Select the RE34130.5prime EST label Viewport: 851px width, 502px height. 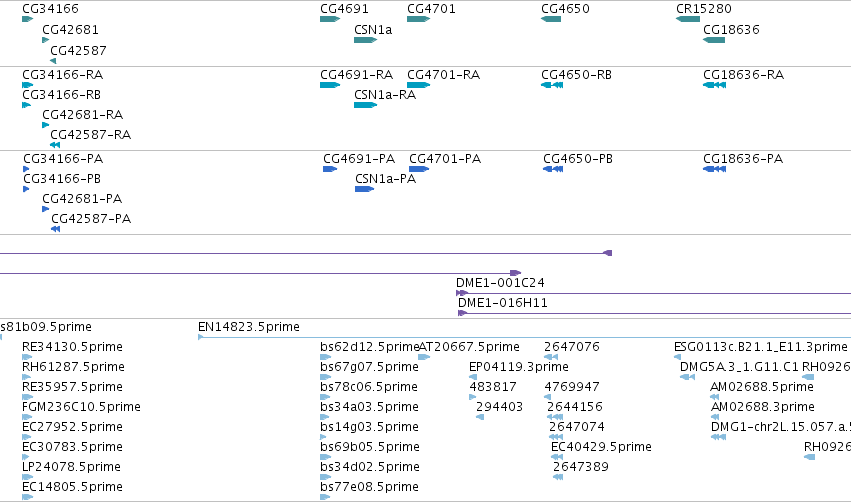point(72,347)
